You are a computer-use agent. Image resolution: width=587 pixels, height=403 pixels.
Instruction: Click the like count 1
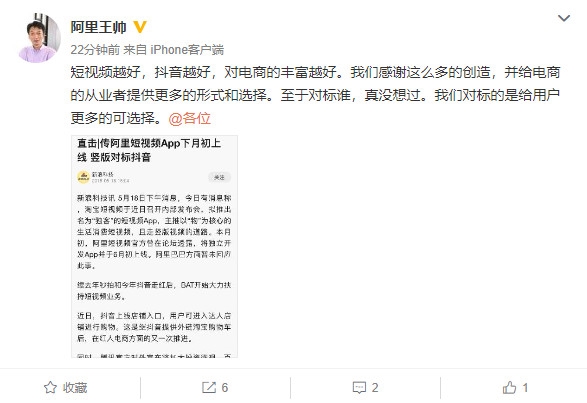pos(525,388)
